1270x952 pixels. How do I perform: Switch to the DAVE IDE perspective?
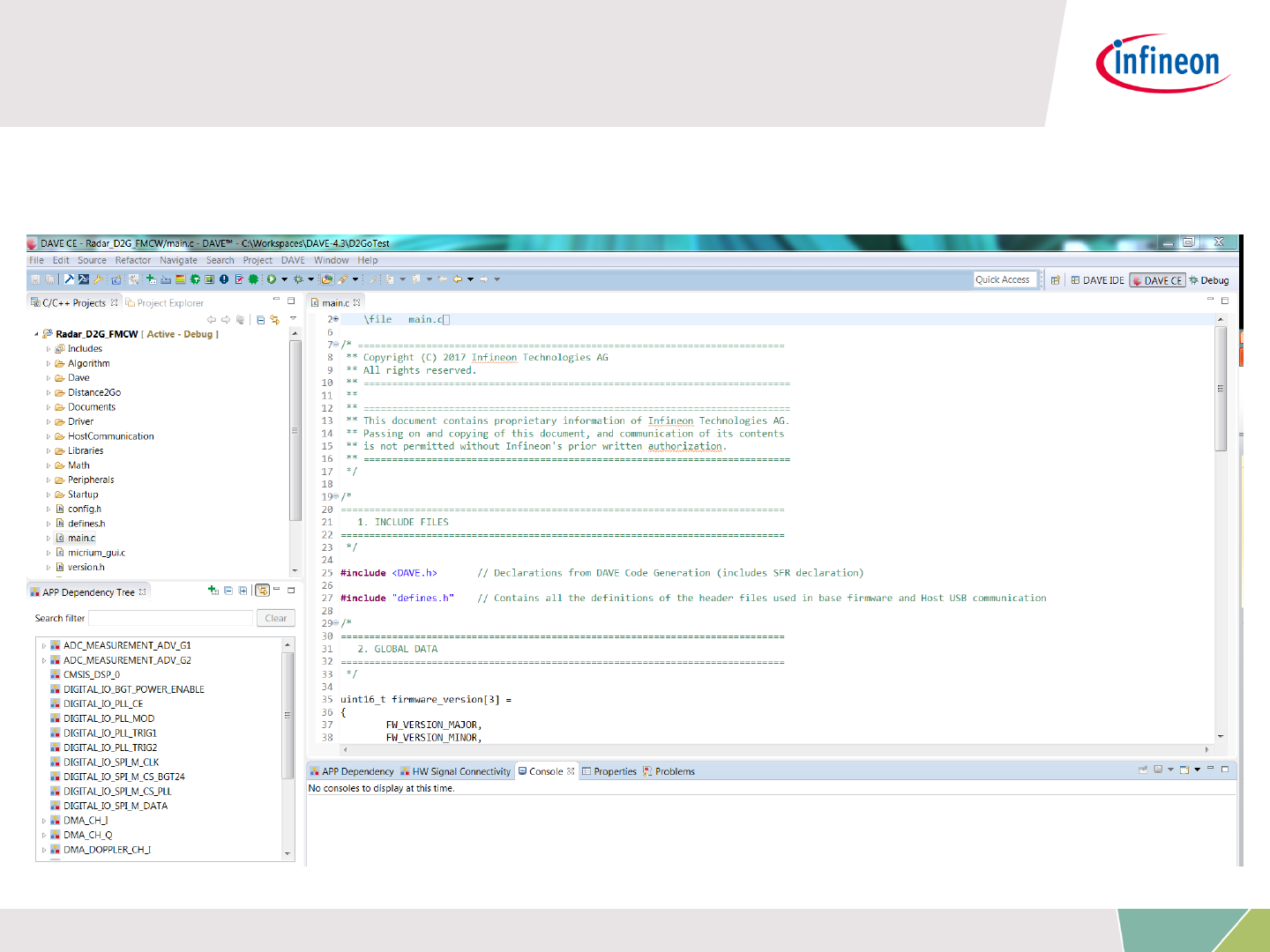point(1098,280)
